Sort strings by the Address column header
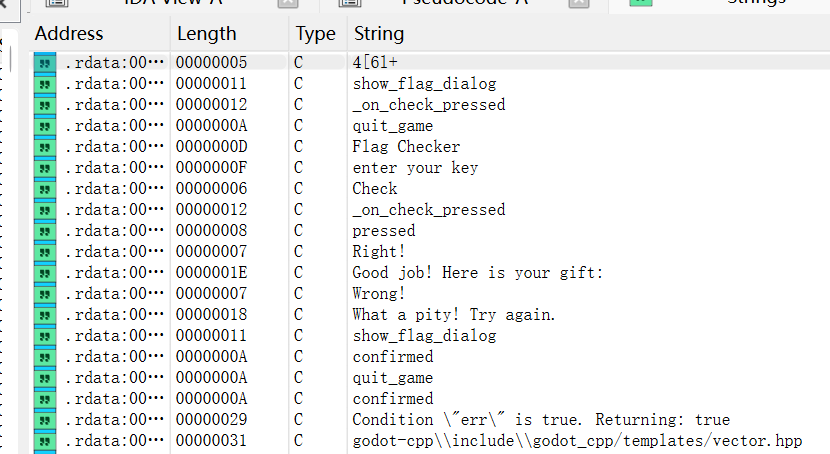Image resolution: width=830 pixels, height=454 pixels. [69, 33]
